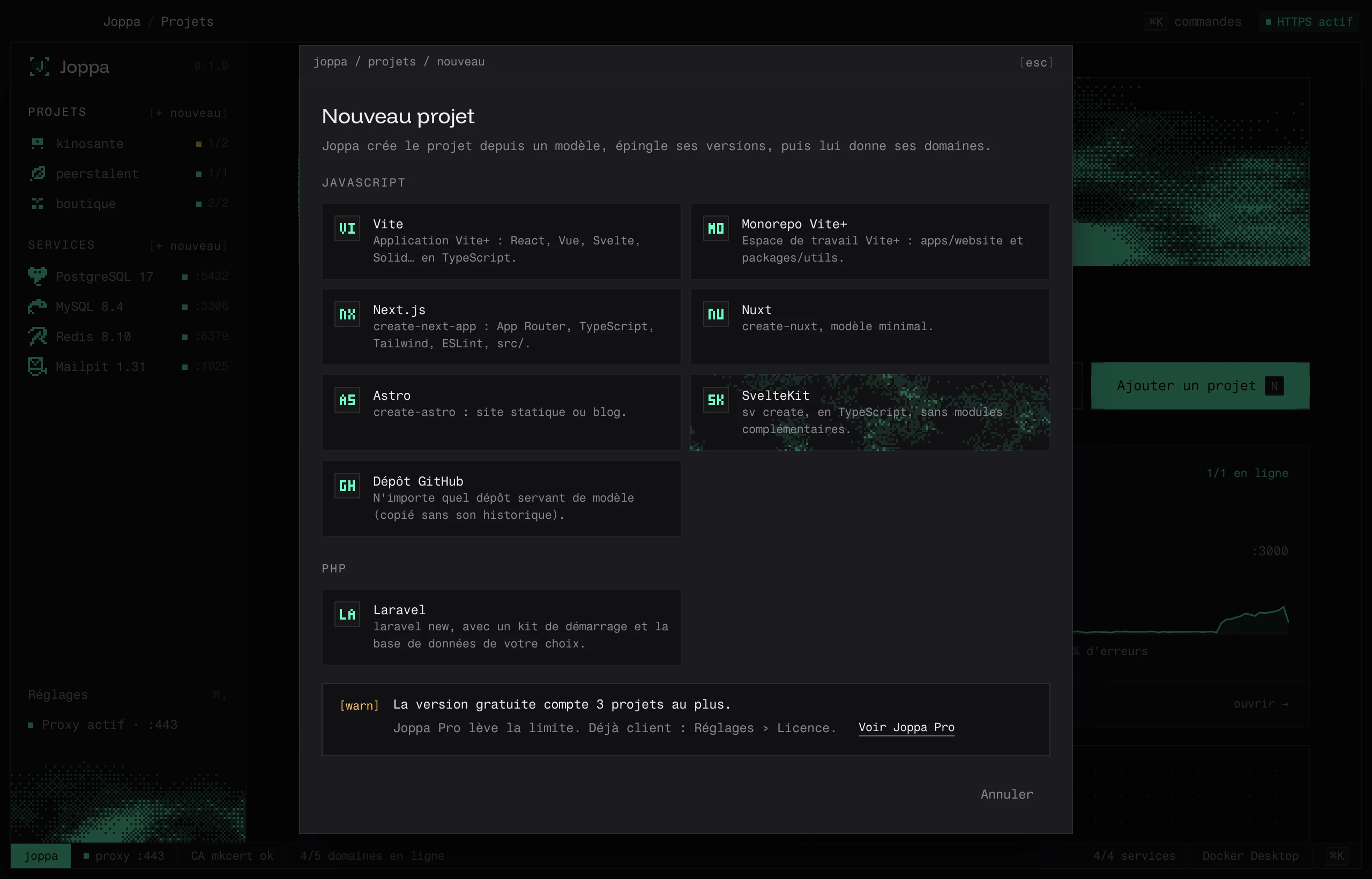Click 'joppa' in the dialog breadcrumb

pyautogui.click(x=330, y=62)
